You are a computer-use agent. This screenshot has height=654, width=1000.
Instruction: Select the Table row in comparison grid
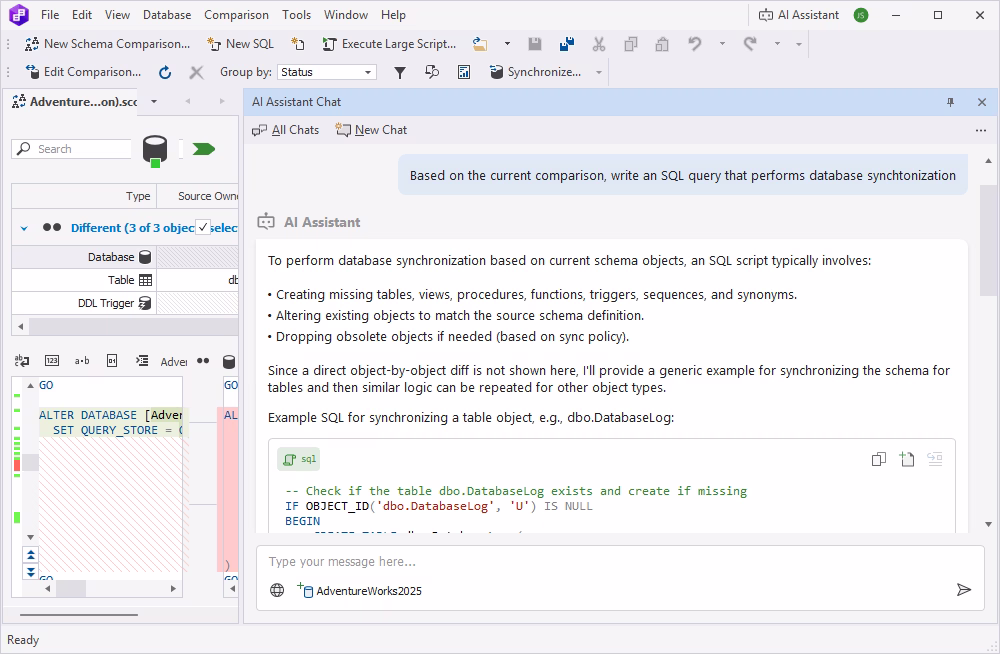tap(125, 280)
